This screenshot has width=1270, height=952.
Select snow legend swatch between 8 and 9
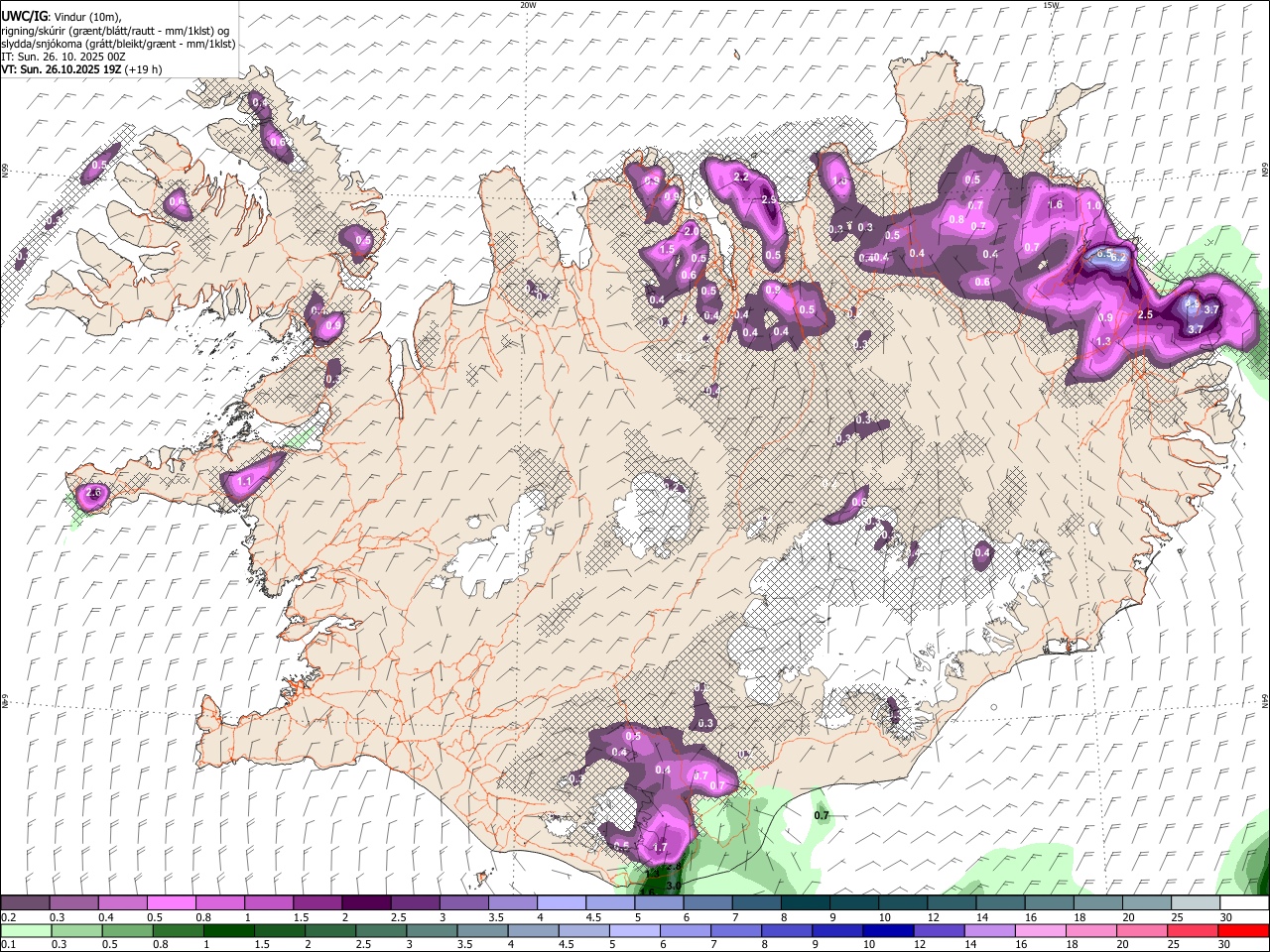(x=805, y=903)
